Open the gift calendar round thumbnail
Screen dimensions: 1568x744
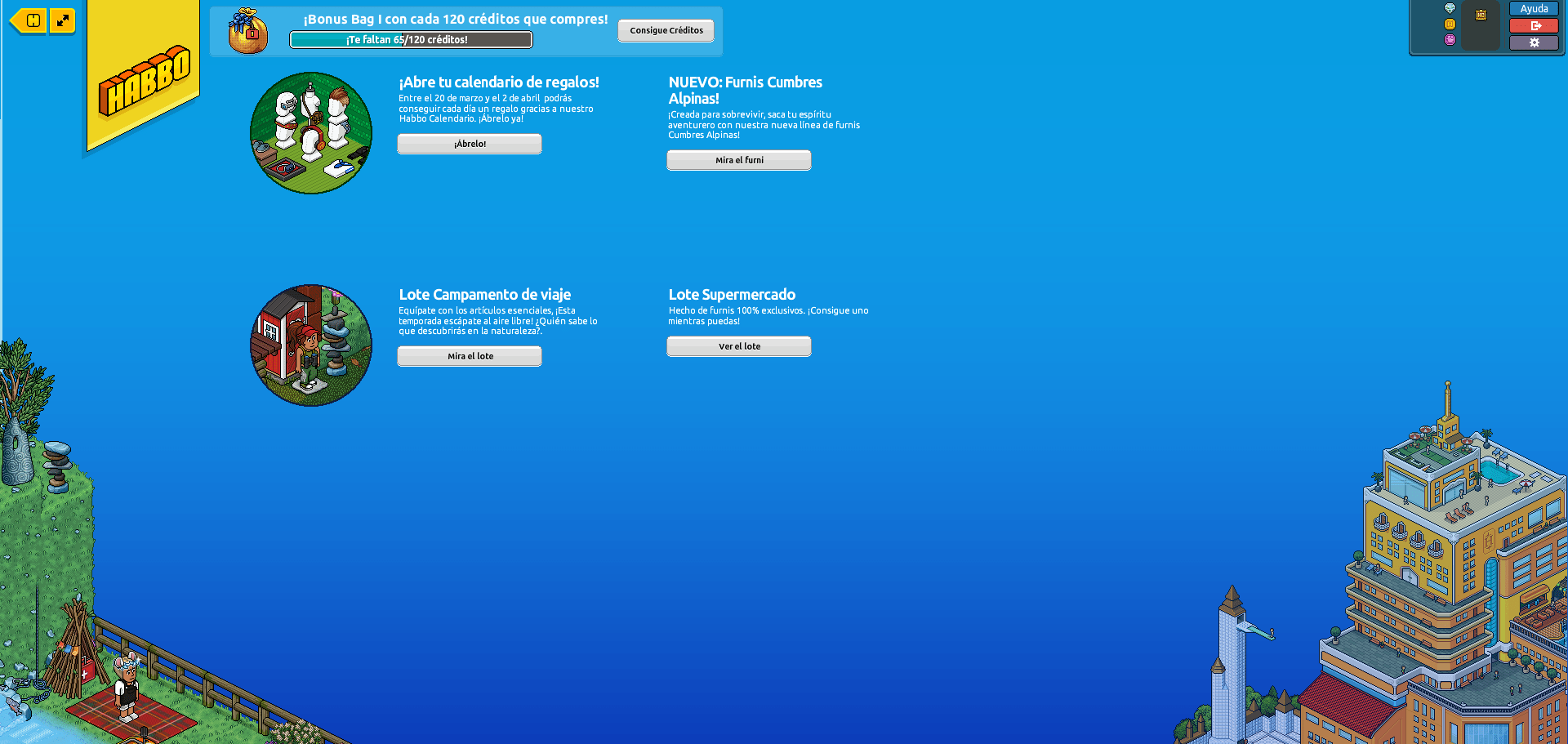point(311,133)
